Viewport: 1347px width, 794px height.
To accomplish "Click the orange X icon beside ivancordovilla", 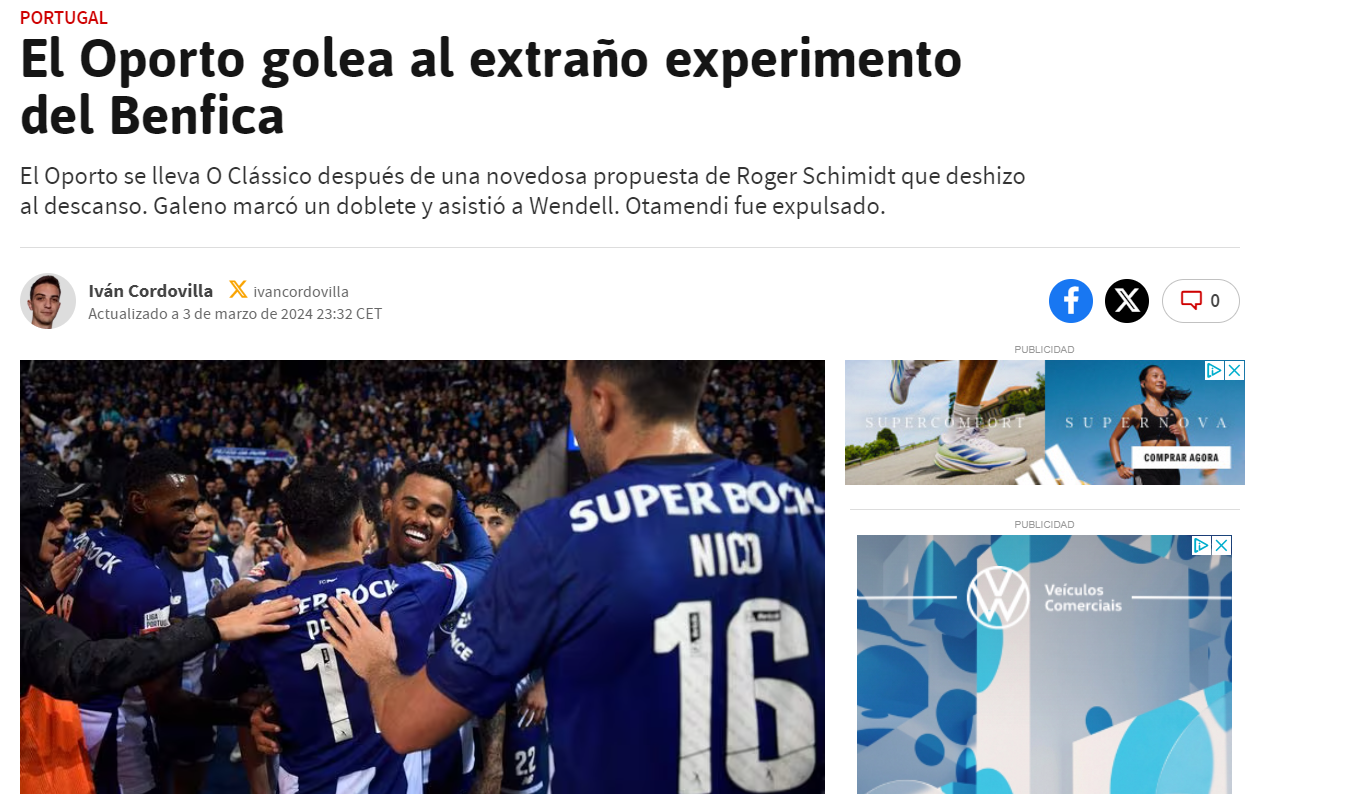I will click(x=238, y=290).
